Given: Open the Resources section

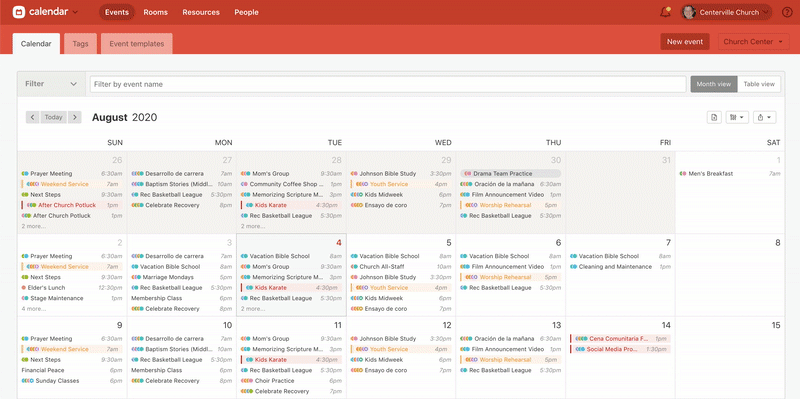Looking at the screenshot, I should pos(201,12).
